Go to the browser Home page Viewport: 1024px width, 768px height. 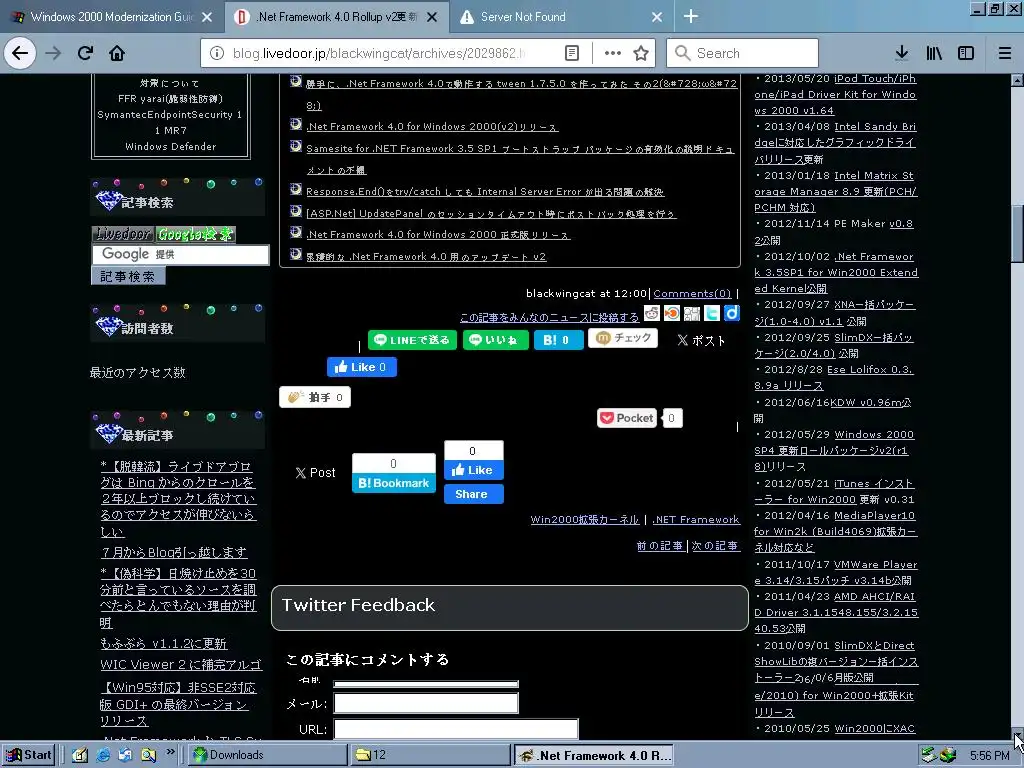(117, 53)
